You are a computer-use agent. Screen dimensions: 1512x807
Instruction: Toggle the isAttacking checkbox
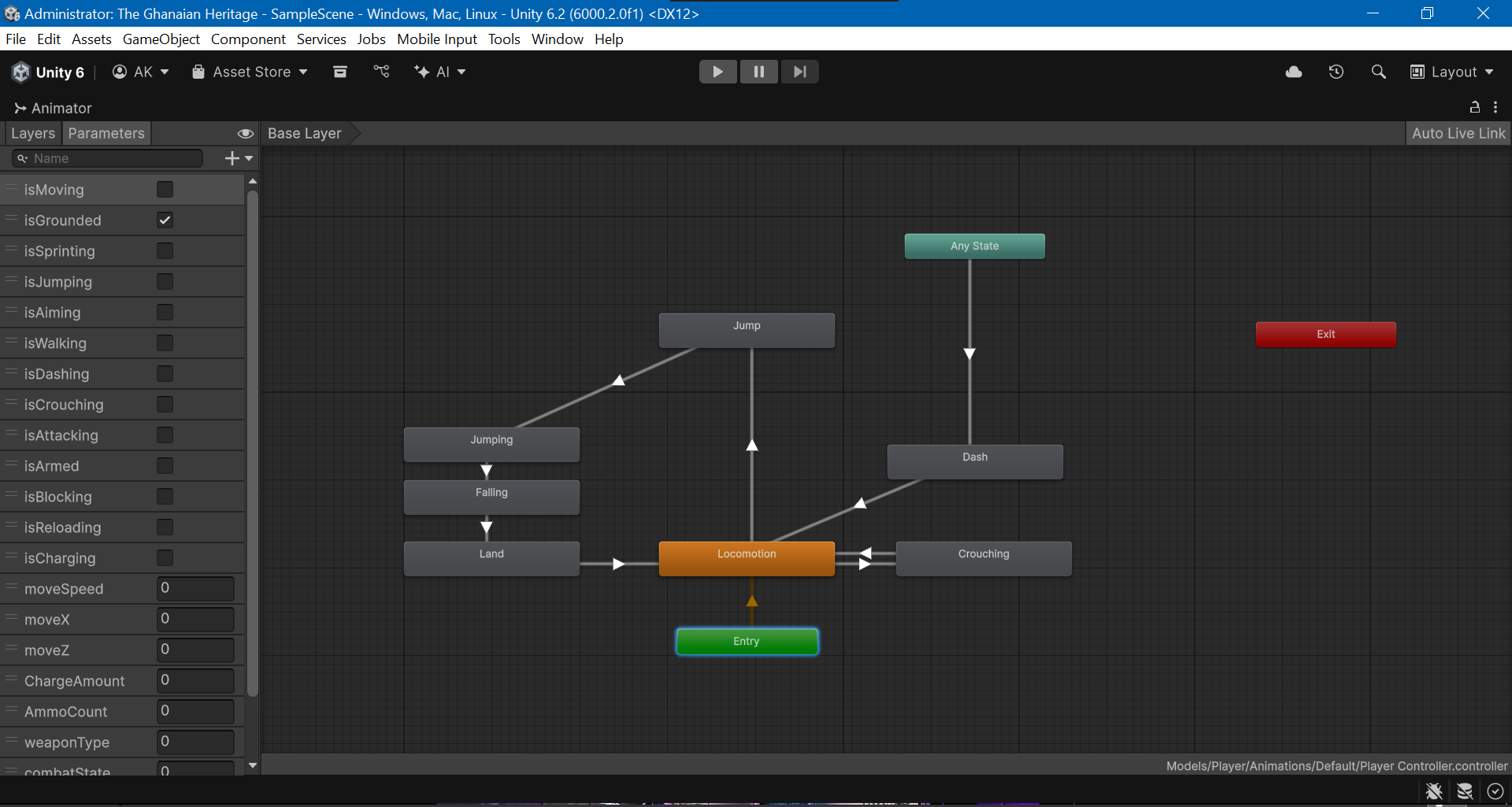click(165, 435)
